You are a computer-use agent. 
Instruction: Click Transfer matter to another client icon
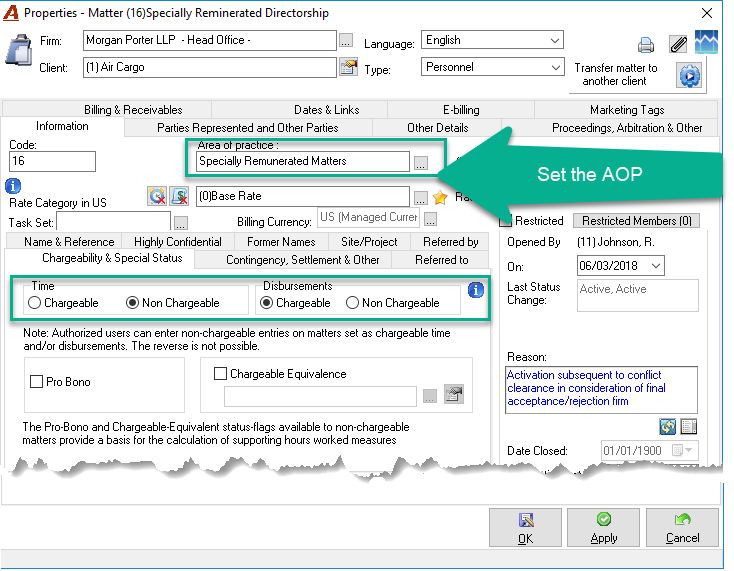pos(689,75)
